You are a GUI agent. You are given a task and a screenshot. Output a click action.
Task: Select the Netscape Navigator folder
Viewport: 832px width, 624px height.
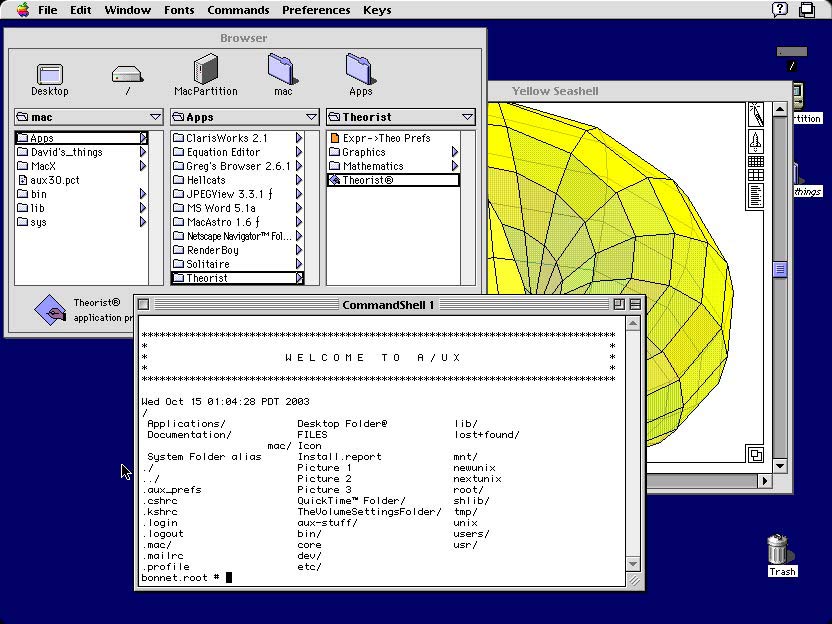click(232, 236)
